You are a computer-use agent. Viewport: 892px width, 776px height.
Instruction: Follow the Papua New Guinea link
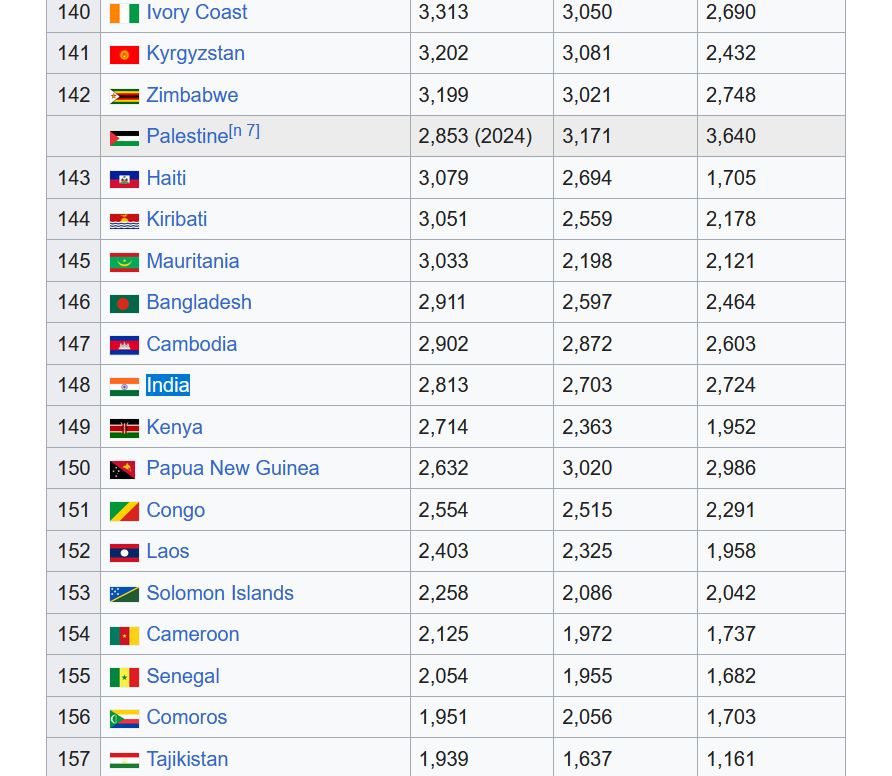pyautogui.click(x=233, y=469)
